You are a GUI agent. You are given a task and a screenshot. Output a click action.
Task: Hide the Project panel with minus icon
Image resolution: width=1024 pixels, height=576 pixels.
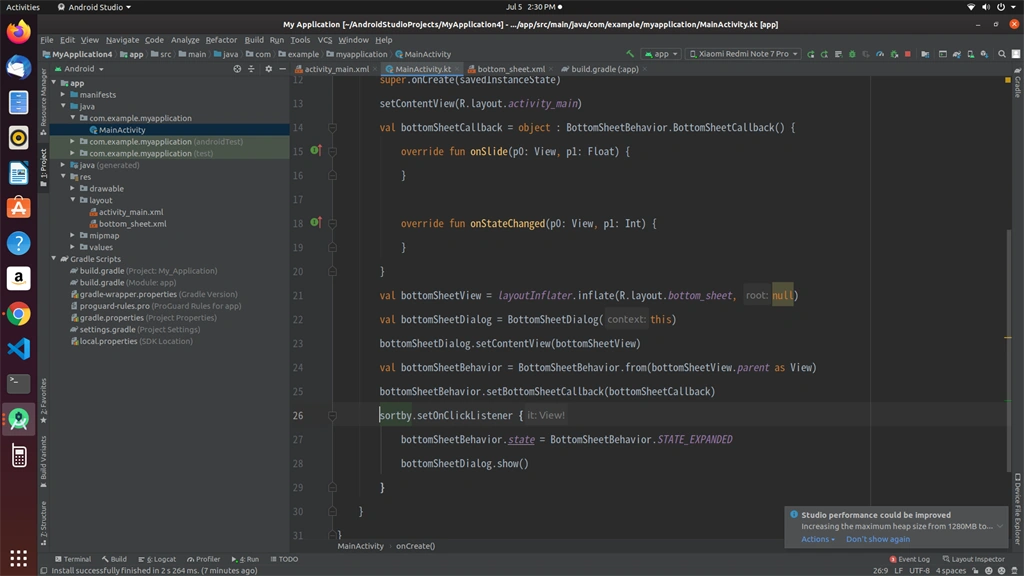click(x=283, y=69)
